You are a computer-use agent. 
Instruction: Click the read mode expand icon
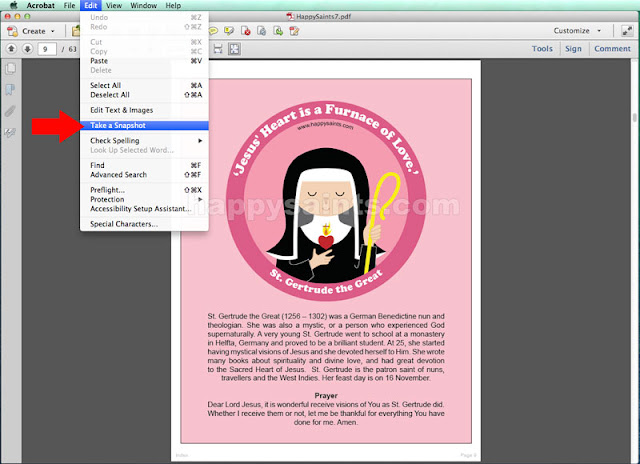pos(627,31)
